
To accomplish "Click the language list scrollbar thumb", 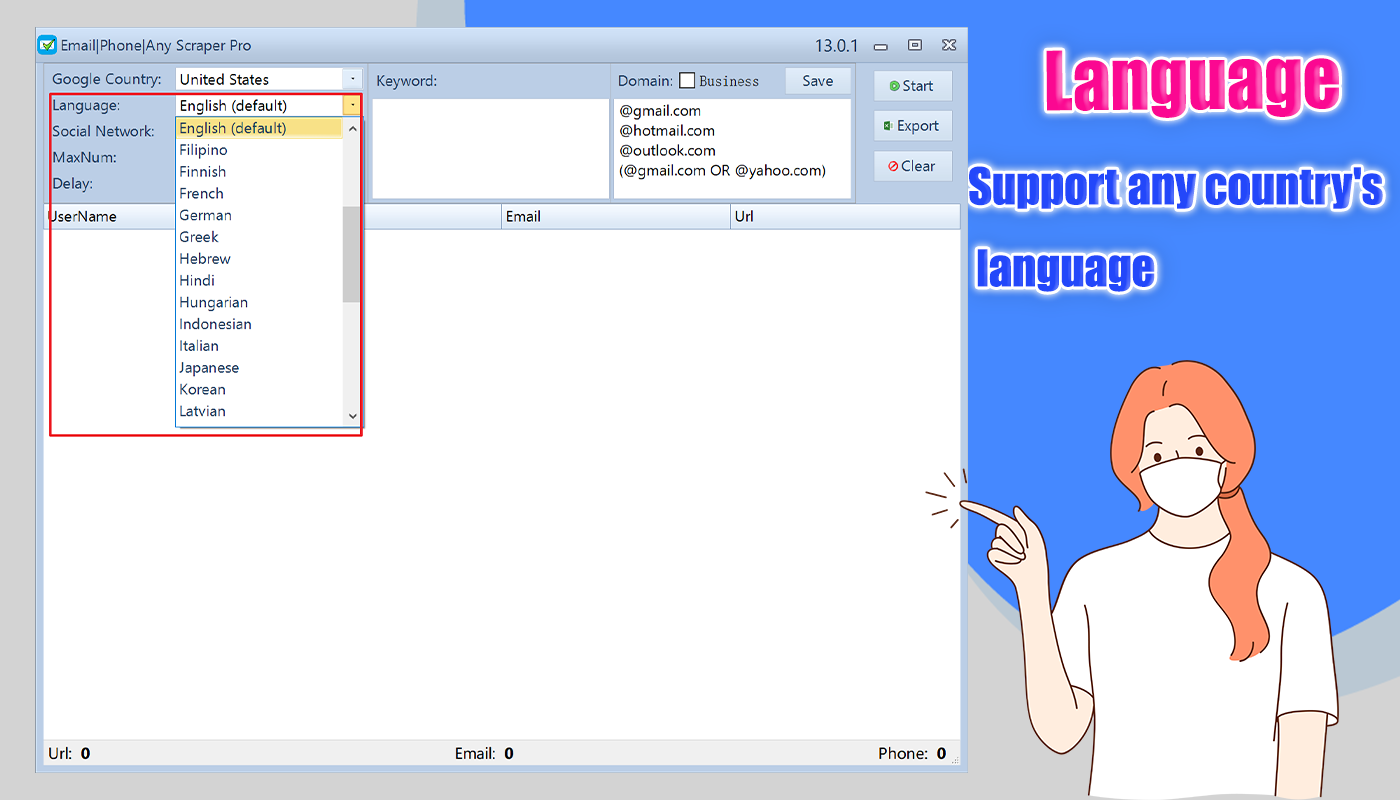I will (351, 254).
